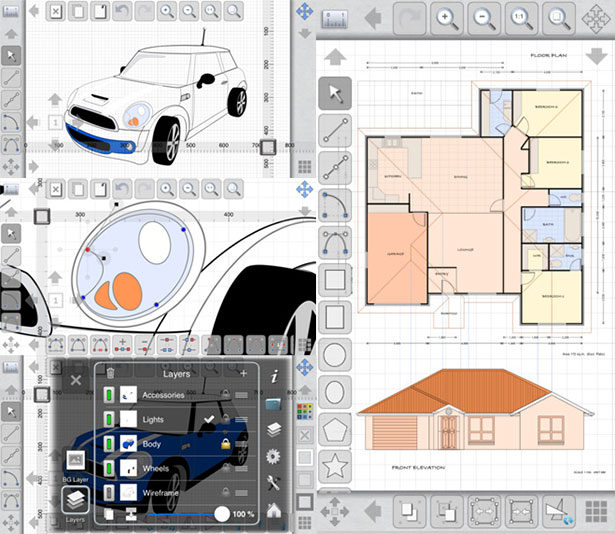Lock the Wireframe layer with its padlock
615x534 pixels.
point(226,492)
